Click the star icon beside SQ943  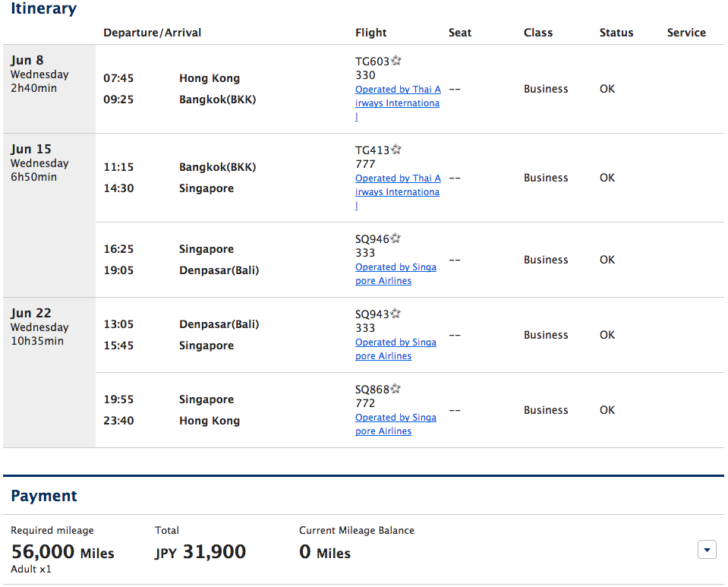pos(395,313)
